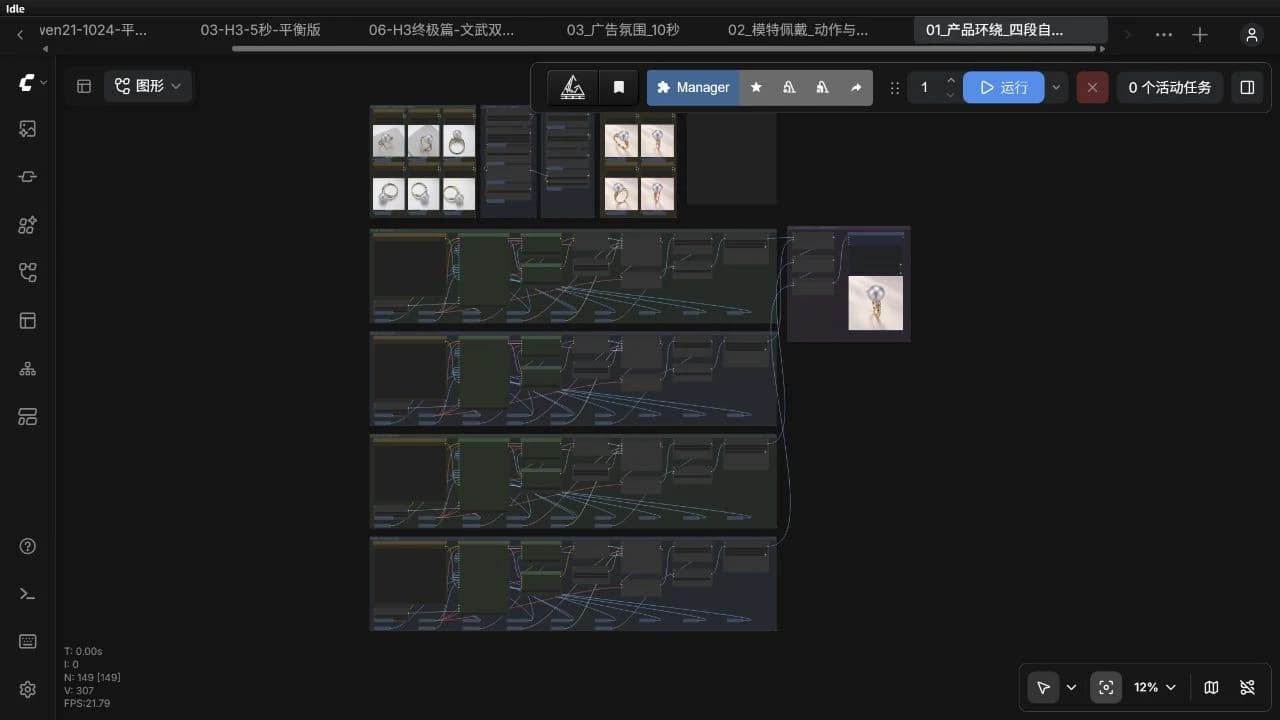Open the assets image panel in sidebar
1280x720 pixels.
(x=27, y=128)
